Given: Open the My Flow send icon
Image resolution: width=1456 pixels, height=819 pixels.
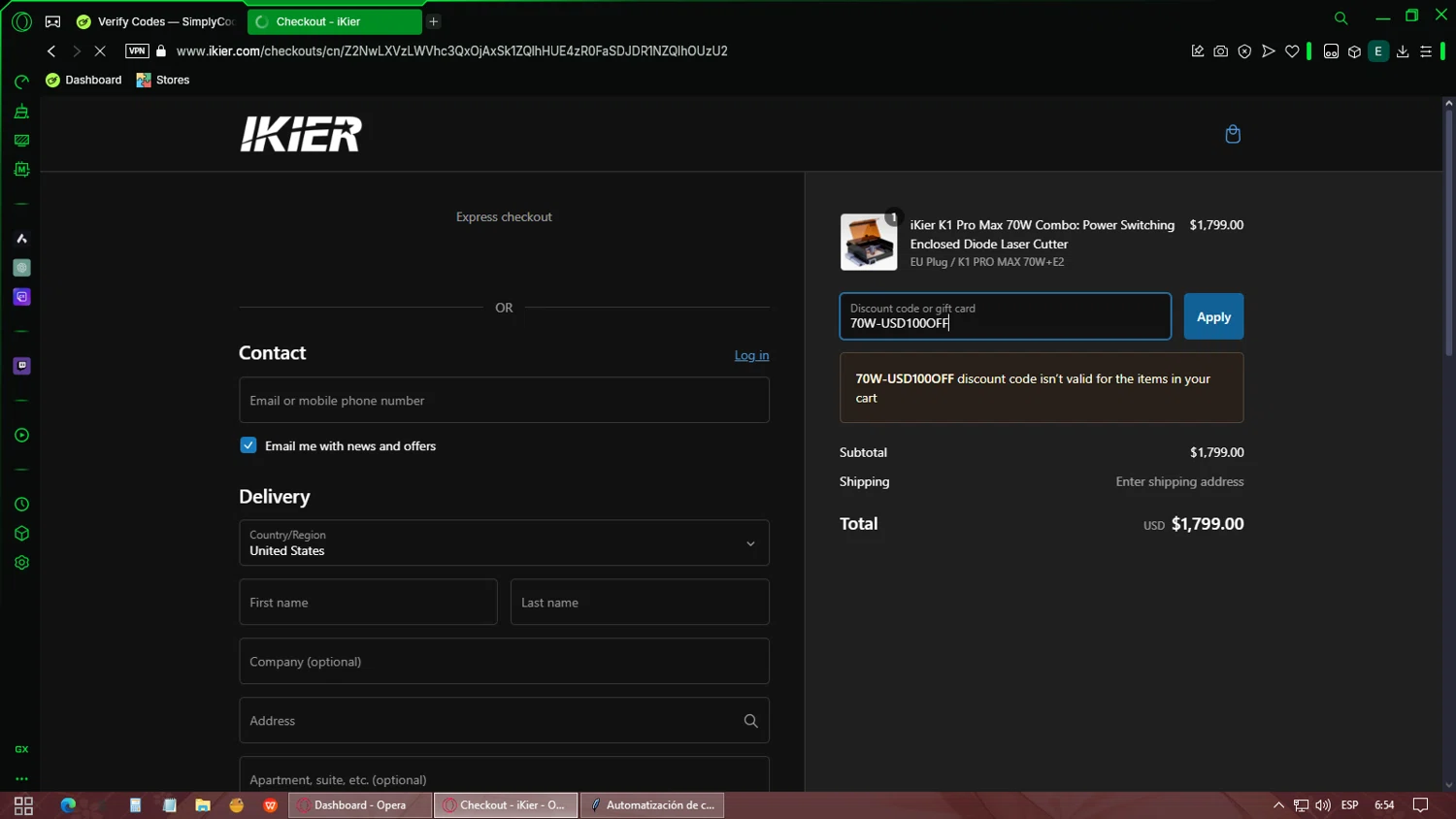Looking at the screenshot, I should (1268, 51).
